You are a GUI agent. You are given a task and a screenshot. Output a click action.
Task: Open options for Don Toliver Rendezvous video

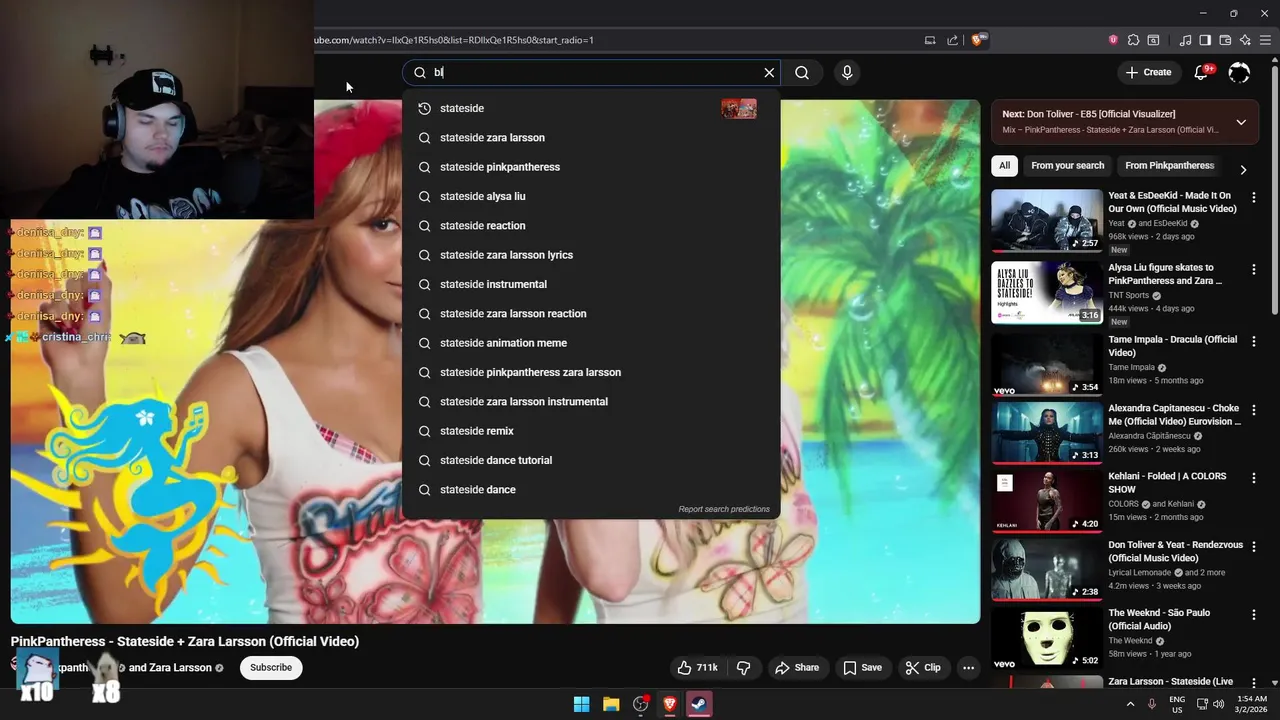pos(1253,548)
